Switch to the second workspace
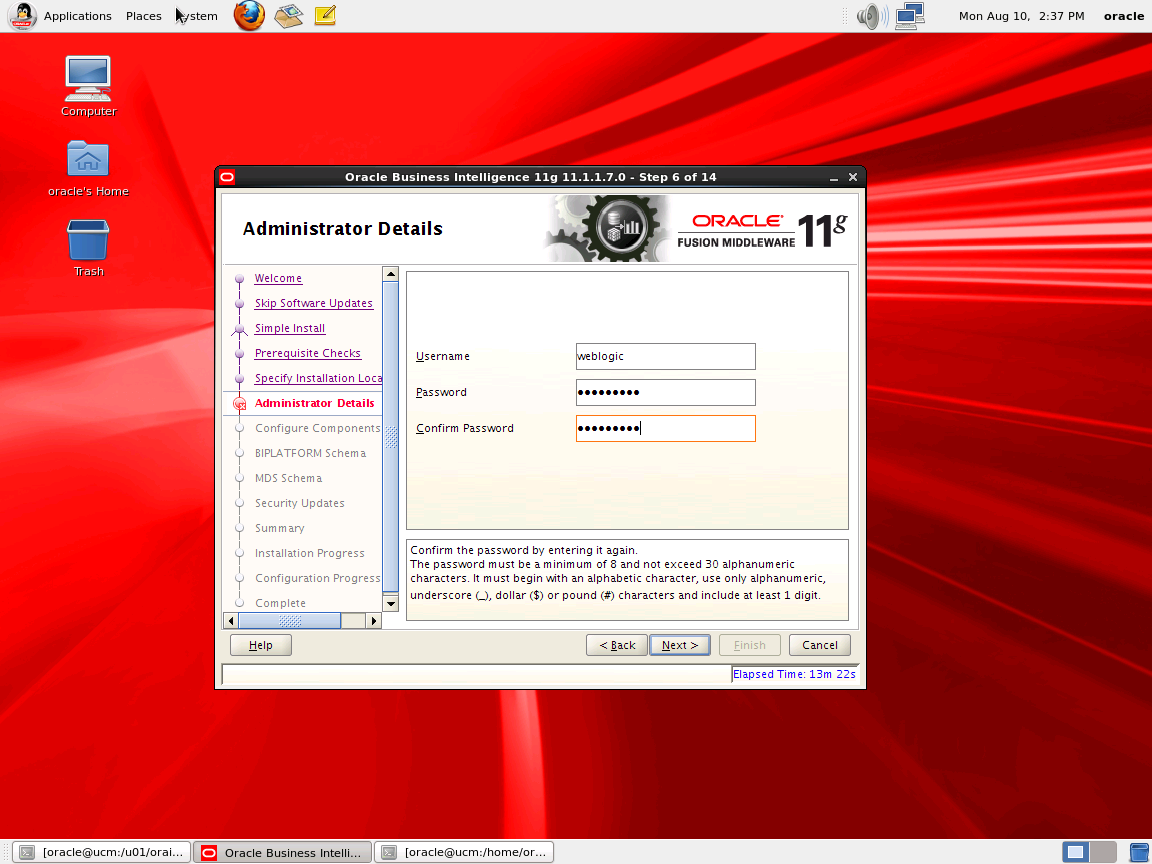Image resolution: width=1152 pixels, height=864 pixels. (x=1104, y=852)
